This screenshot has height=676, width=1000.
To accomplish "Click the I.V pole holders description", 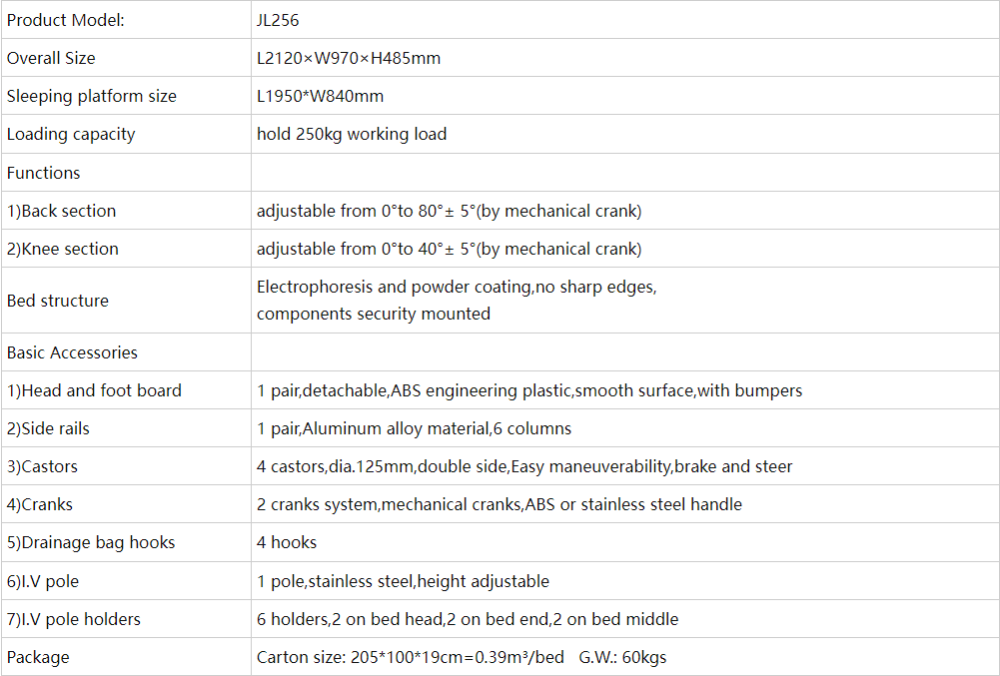I will pyautogui.click(x=467, y=619).
